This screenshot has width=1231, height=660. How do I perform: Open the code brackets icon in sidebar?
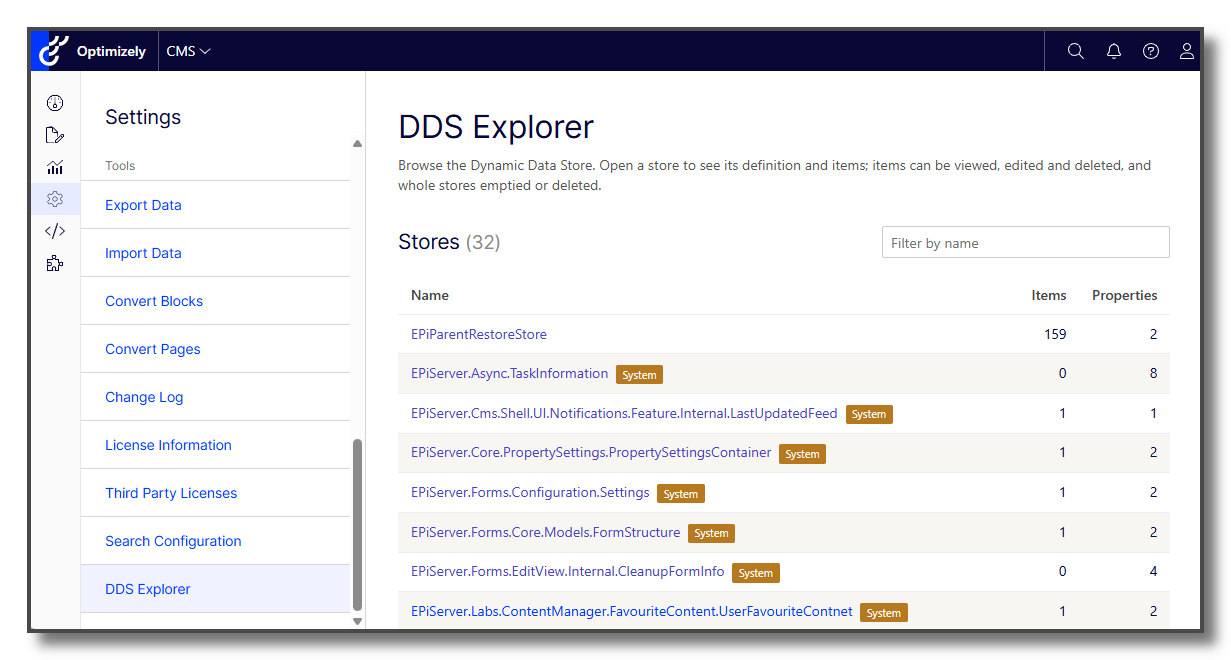[55, 231]
